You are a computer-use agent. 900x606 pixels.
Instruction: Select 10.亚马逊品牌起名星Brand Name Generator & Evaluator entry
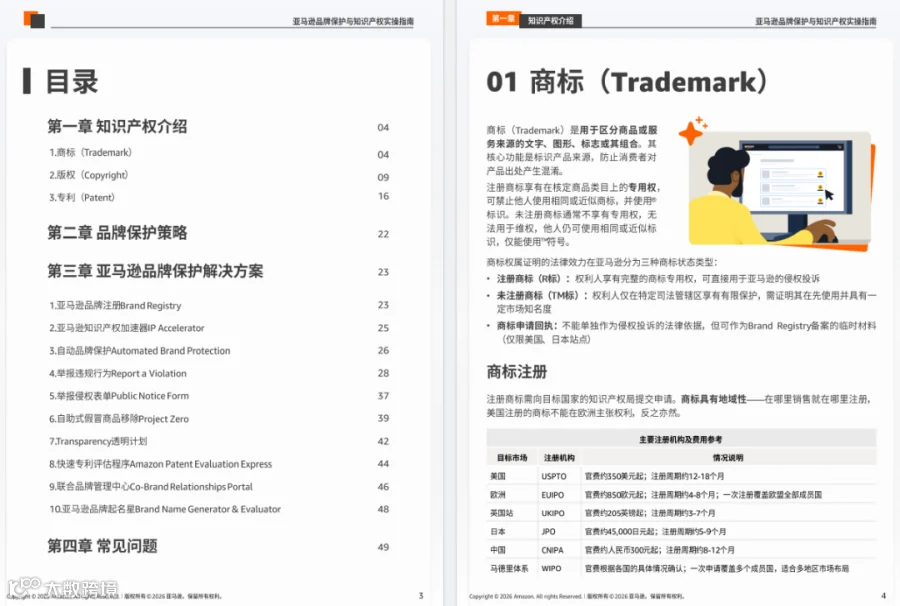(165, 509)
